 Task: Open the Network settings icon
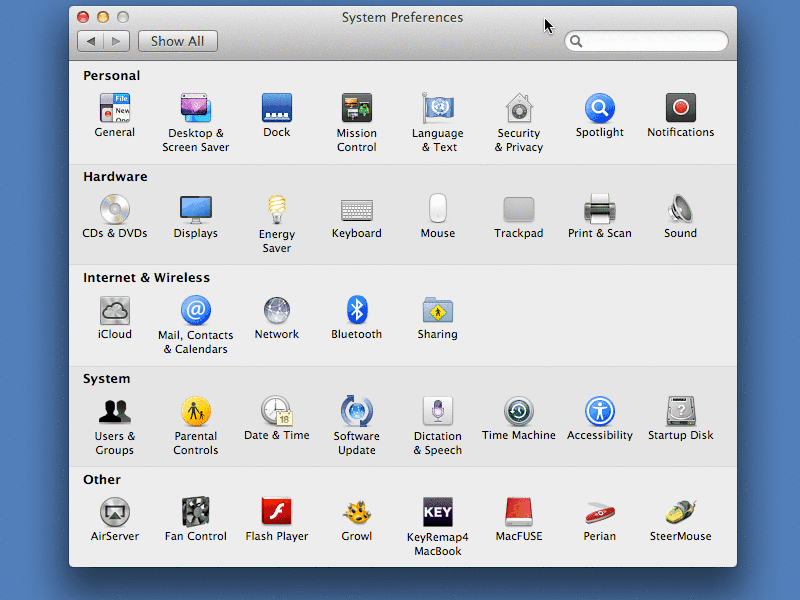pos(277,311)
